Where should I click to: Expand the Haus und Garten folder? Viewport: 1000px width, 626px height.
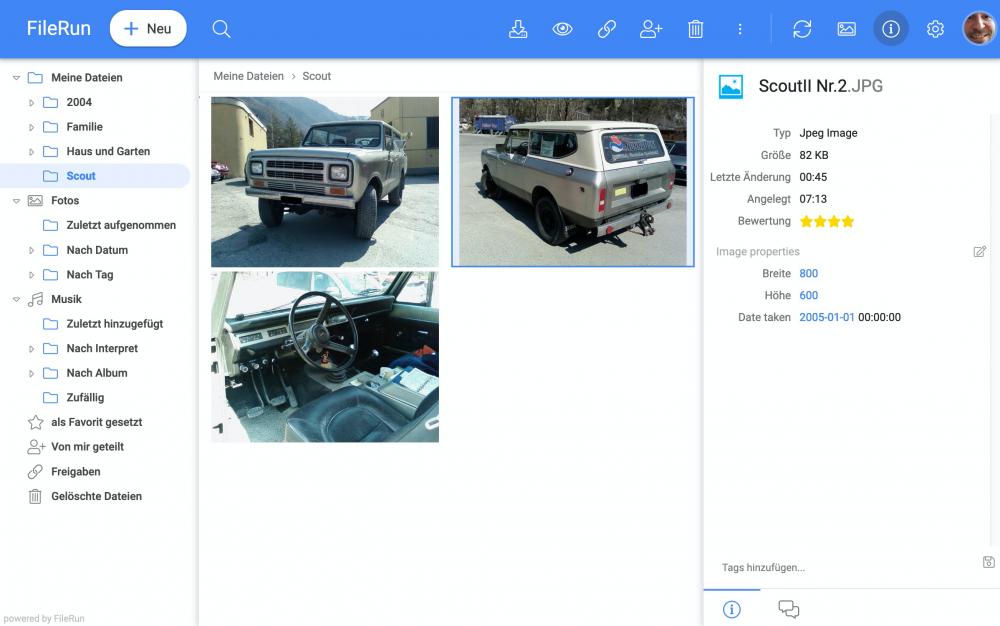pos(31,152)
